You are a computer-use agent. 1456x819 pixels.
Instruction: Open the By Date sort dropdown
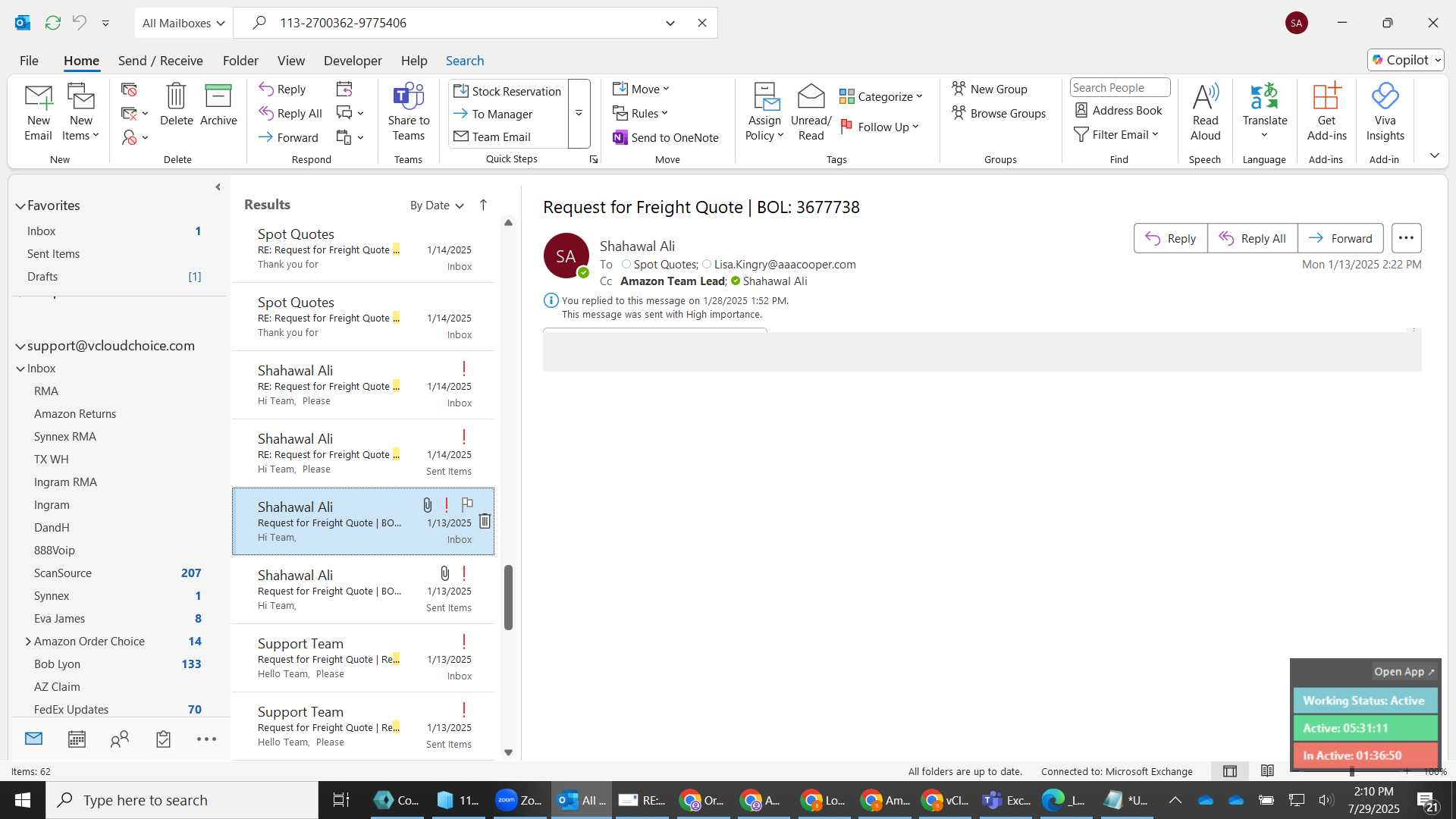point(437,206)
